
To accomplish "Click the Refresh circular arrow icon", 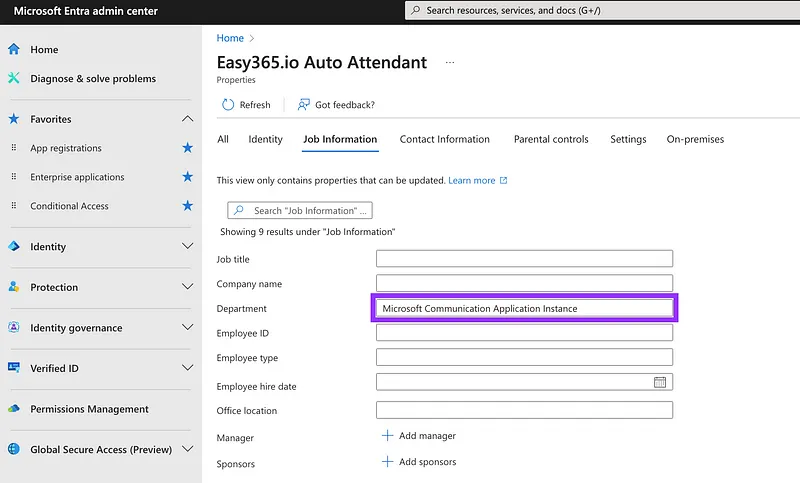I will [x=228, y=105].
